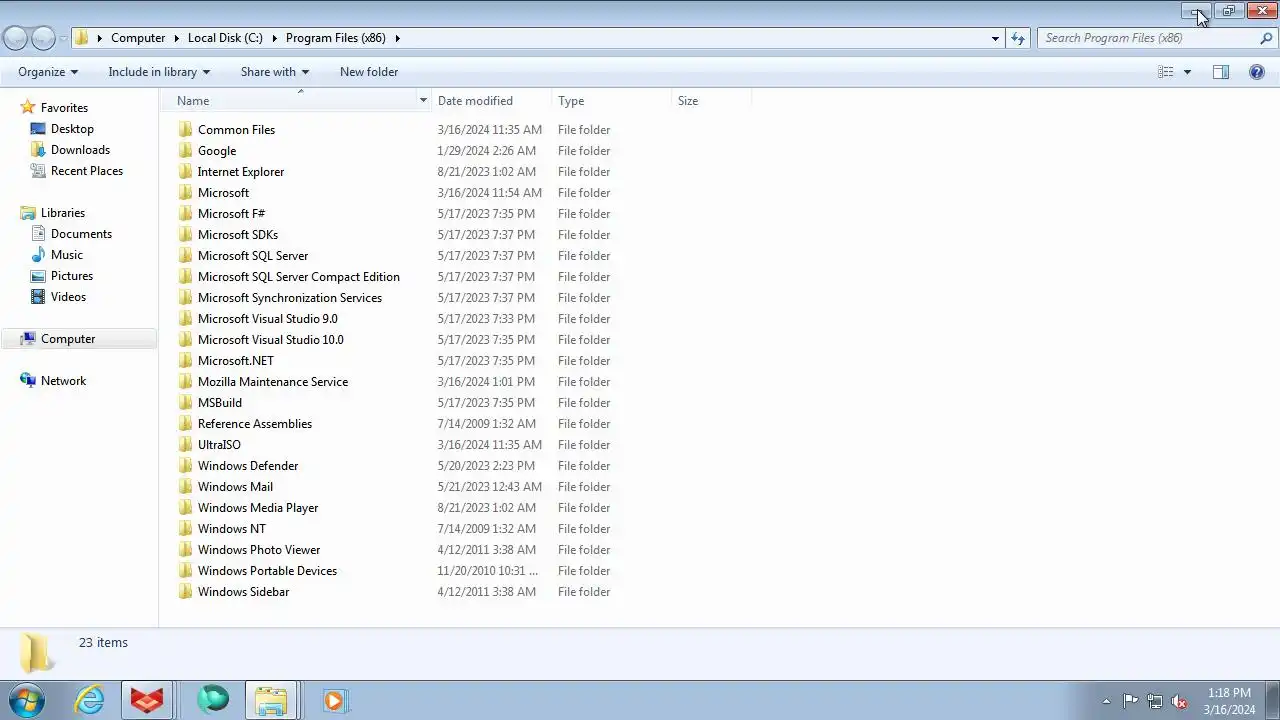Click the Change your view icon
Viewport: 1280px width, 720px height.
click(1166, 72)
